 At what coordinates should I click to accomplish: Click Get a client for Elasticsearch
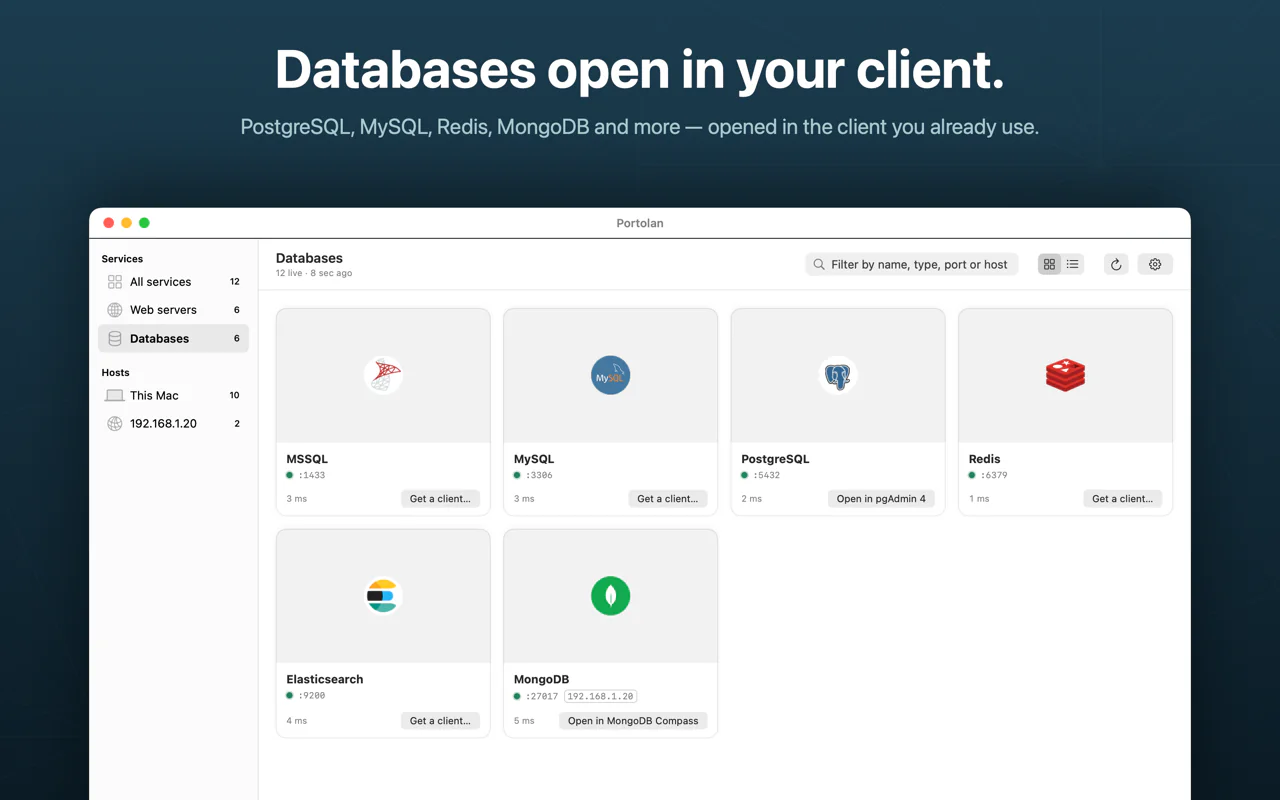(x=440, y=721)
